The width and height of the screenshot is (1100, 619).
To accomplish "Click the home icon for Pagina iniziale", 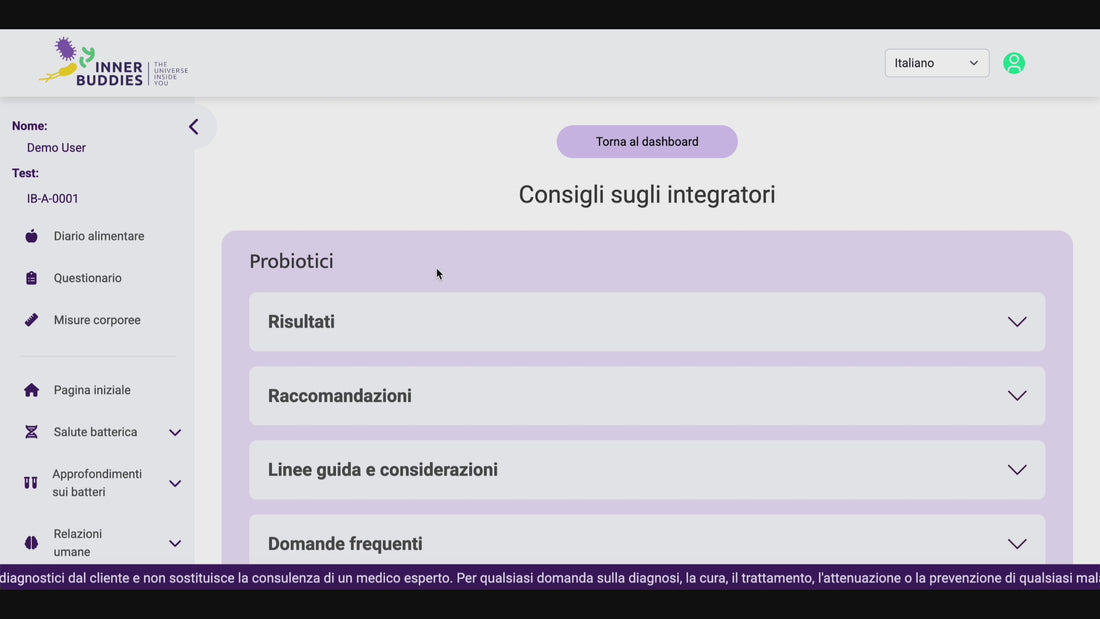I will point(32,390).
